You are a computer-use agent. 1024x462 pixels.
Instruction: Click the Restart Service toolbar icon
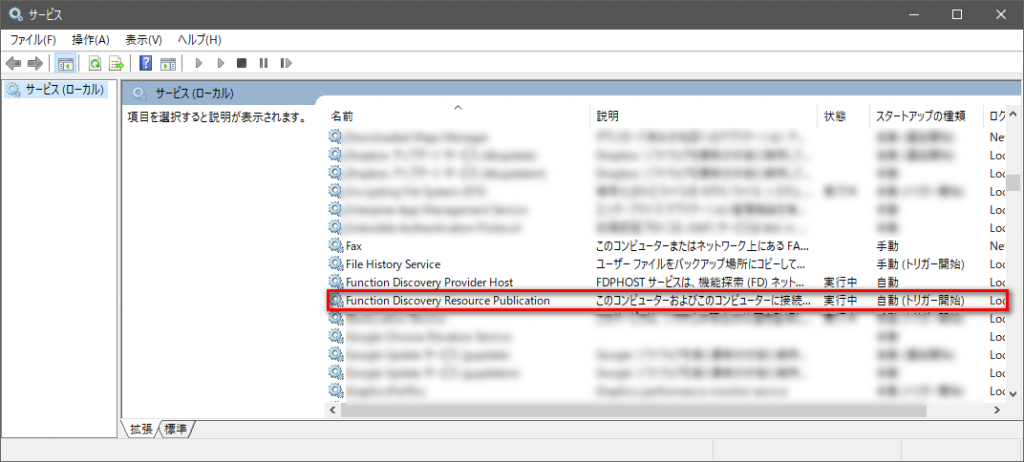(x=286, y=63)
